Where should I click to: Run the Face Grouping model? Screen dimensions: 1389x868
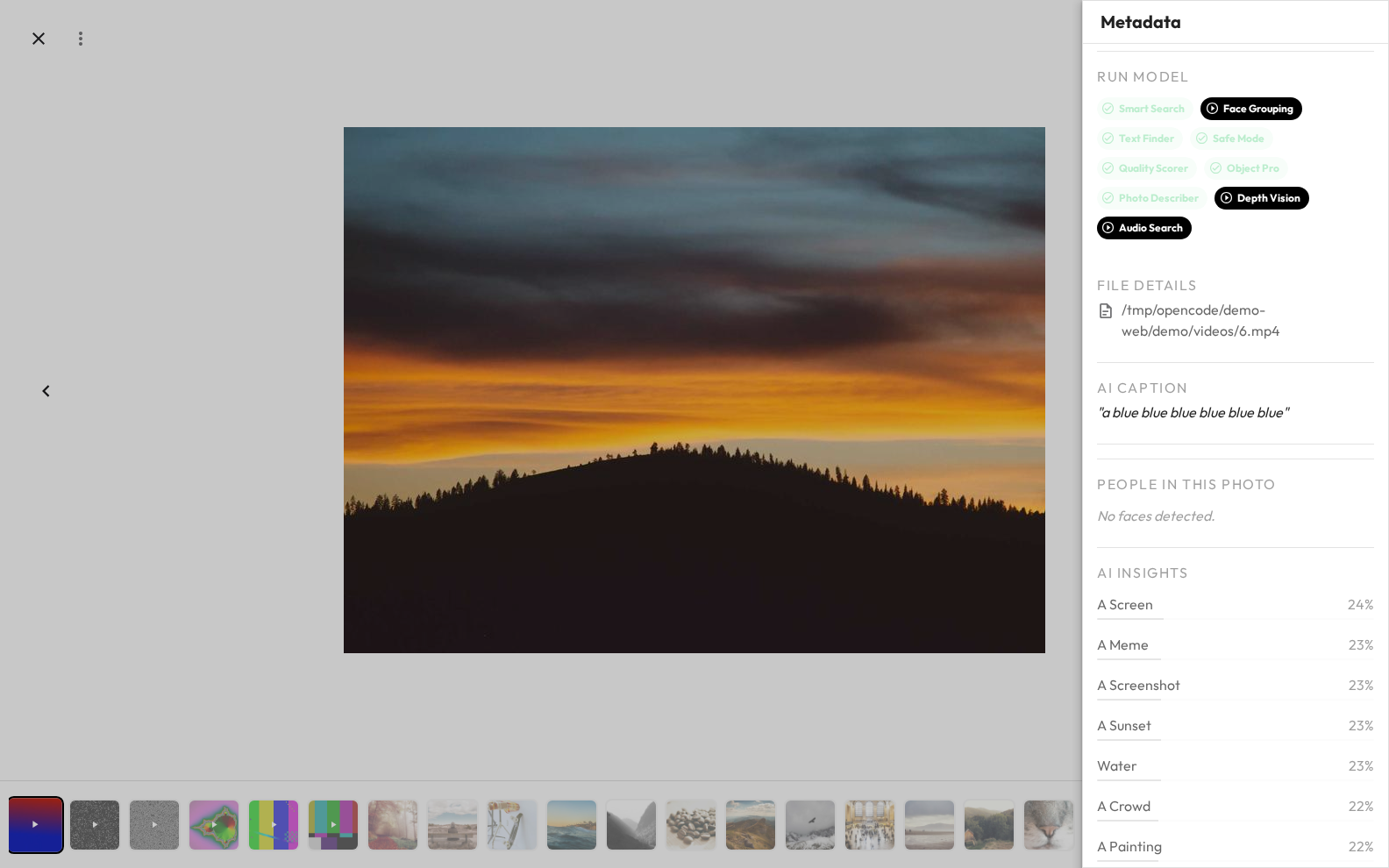1250,109
